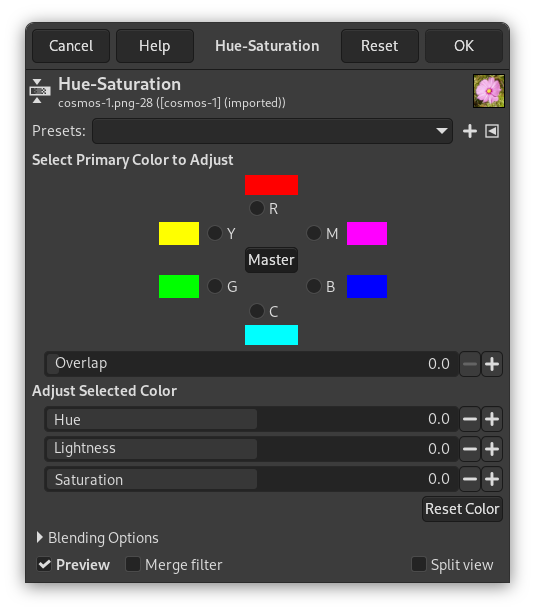Screen dimensions: 535x611
Task: Enable the Split view checkbox
Action: [419, 564]
